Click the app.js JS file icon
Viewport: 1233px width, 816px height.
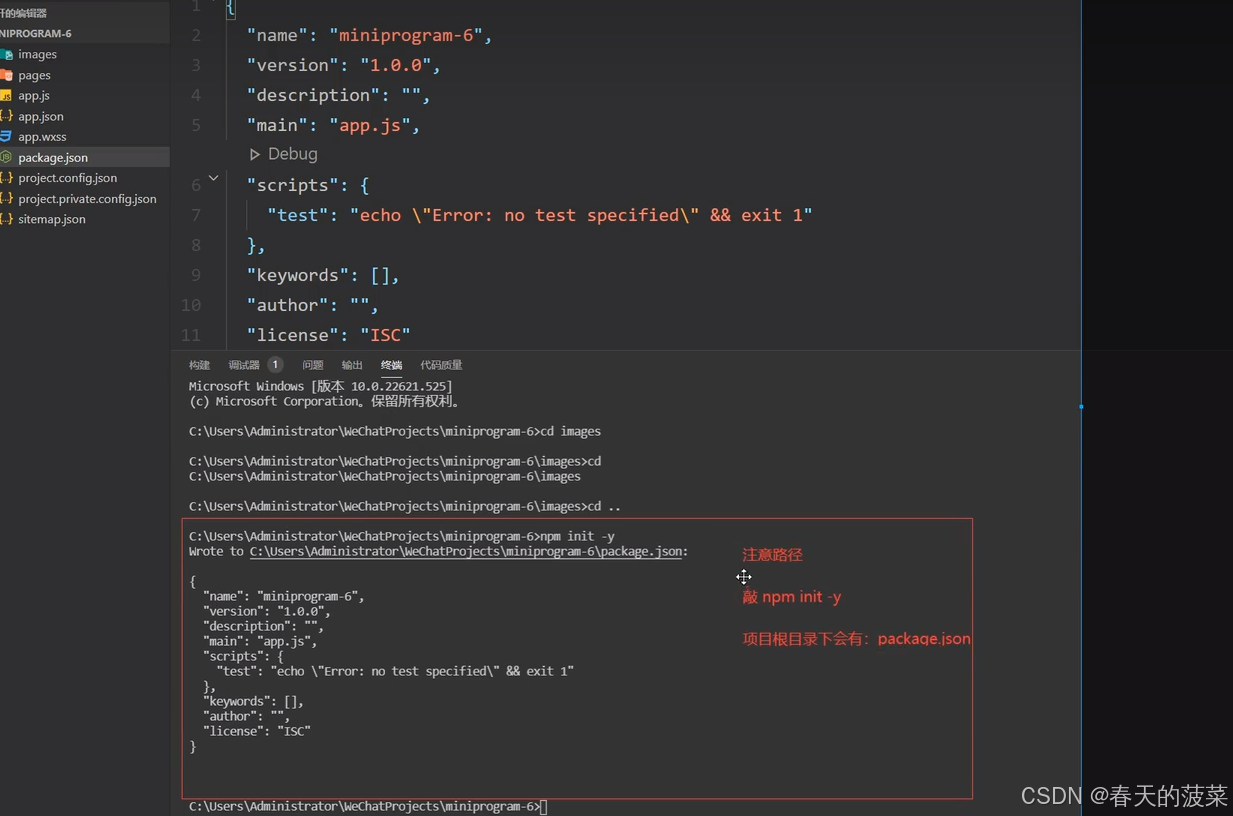(6, 95)
